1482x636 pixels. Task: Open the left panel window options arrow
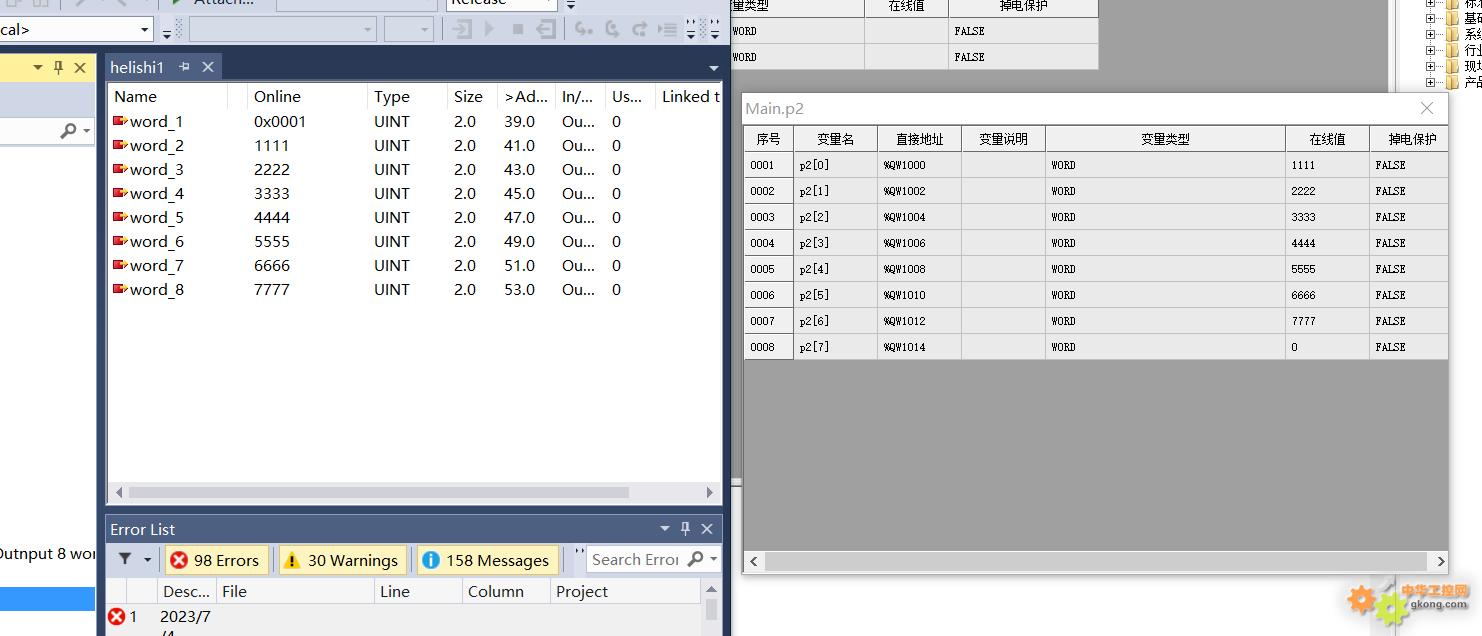click(x=38, y=67)
